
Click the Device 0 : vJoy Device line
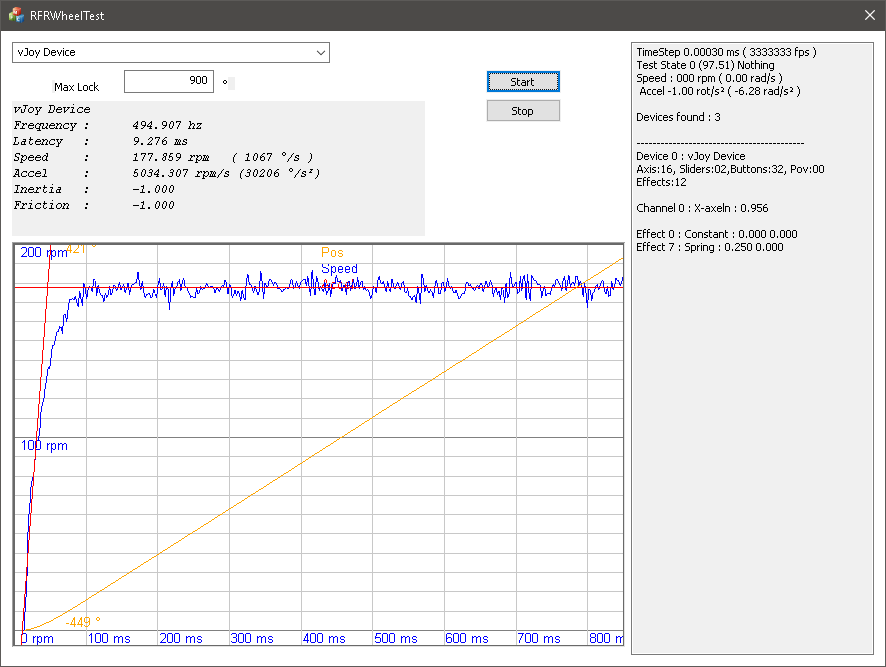[x=690, y=156]
